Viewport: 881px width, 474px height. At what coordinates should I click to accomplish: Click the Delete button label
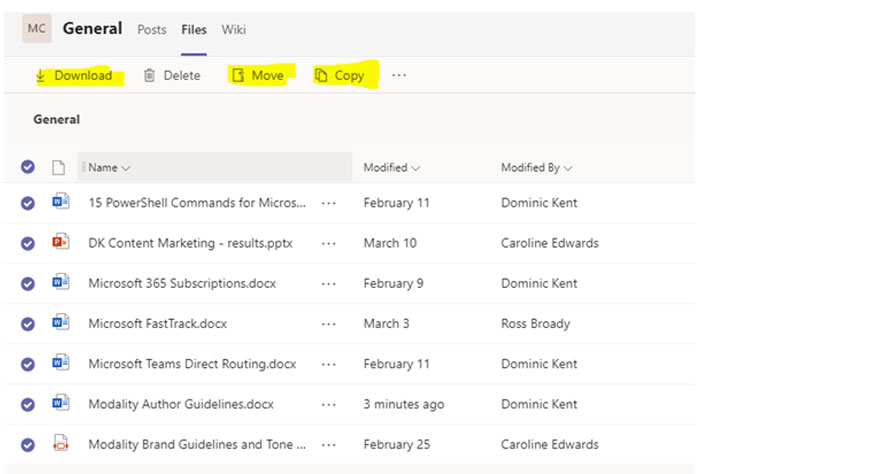coord(182,75)
